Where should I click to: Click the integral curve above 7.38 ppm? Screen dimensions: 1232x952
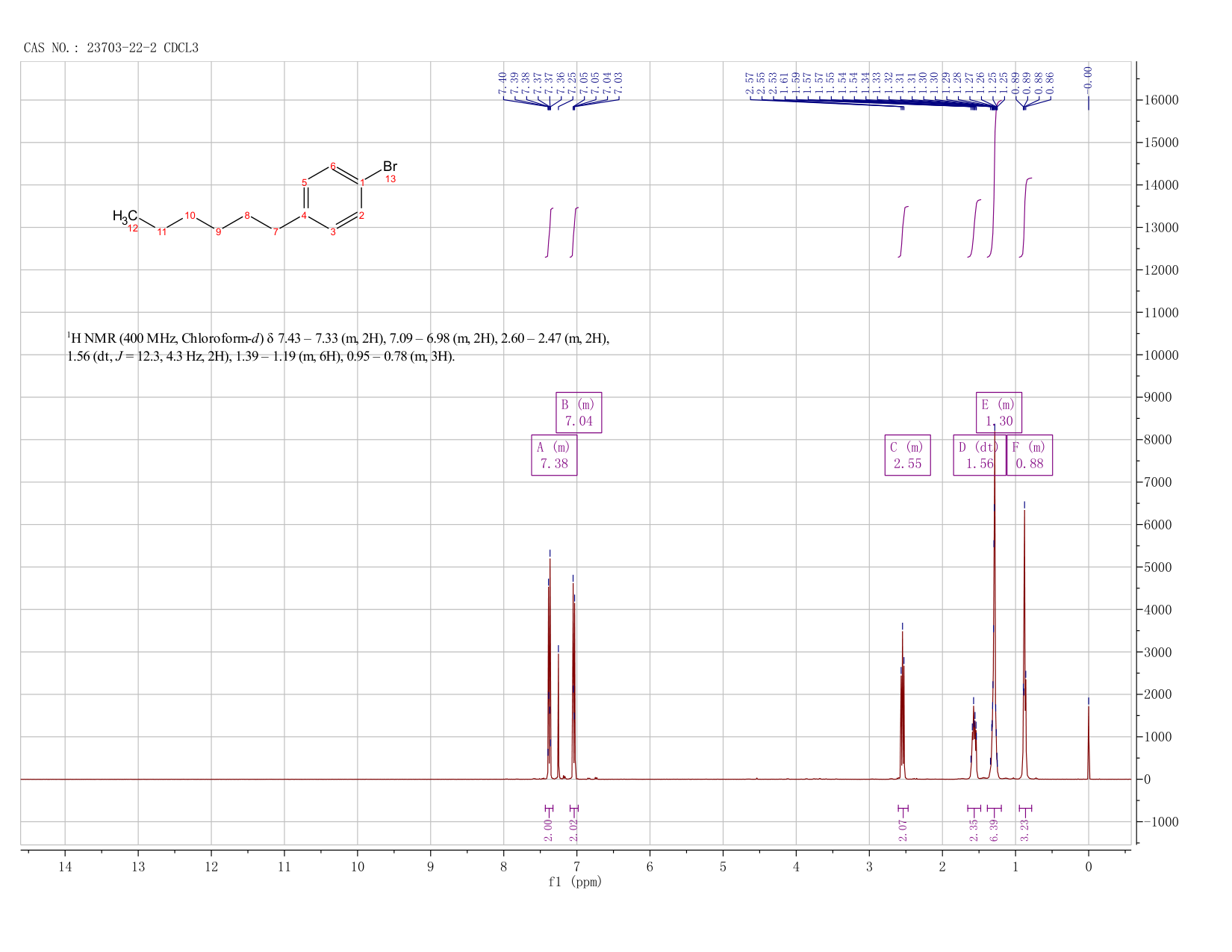(550, 232)
